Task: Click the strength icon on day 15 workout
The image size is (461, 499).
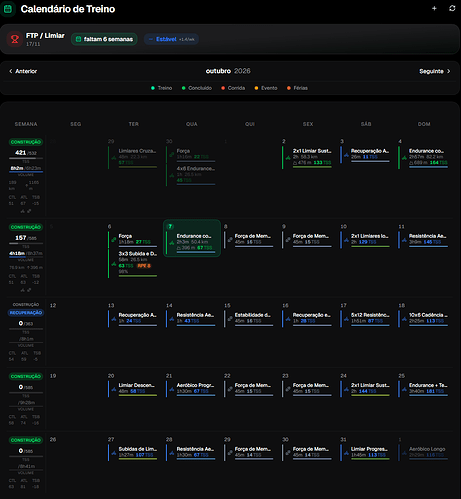Action: tap(230, 318)
